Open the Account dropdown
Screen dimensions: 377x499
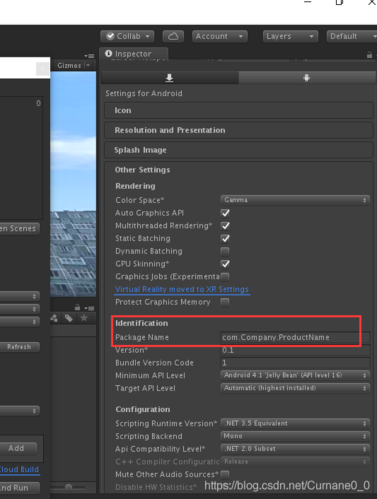click(x=219, y=36)
